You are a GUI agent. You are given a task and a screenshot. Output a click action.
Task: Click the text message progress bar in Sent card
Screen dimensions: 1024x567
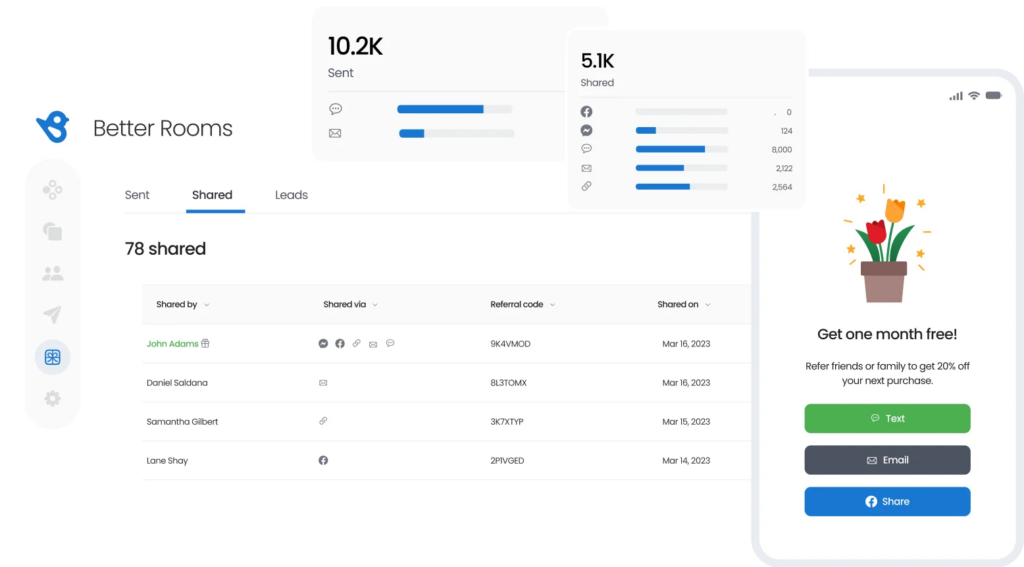(x=455, y=109)
